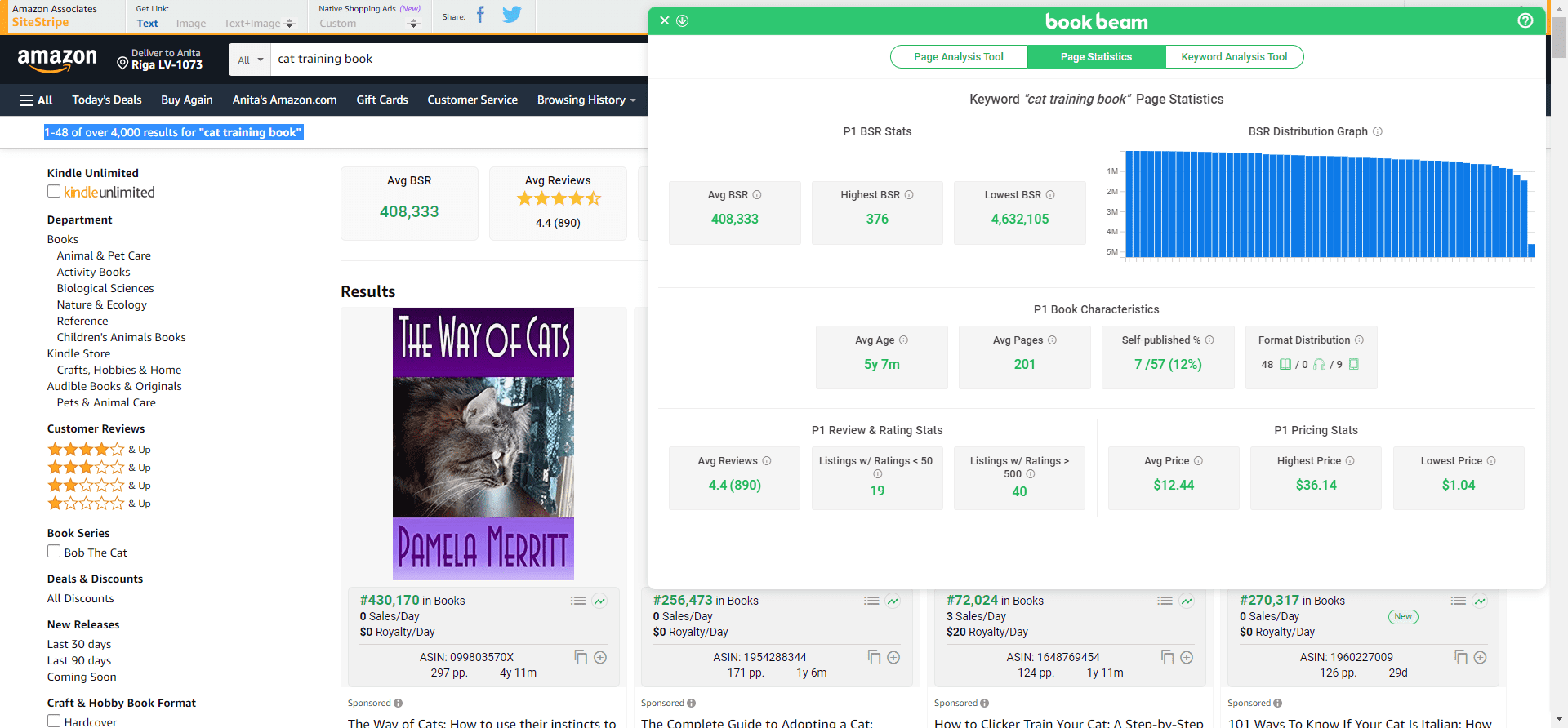
Task: Expand the Browsing History dropdown
Action: tap(586, 100)
